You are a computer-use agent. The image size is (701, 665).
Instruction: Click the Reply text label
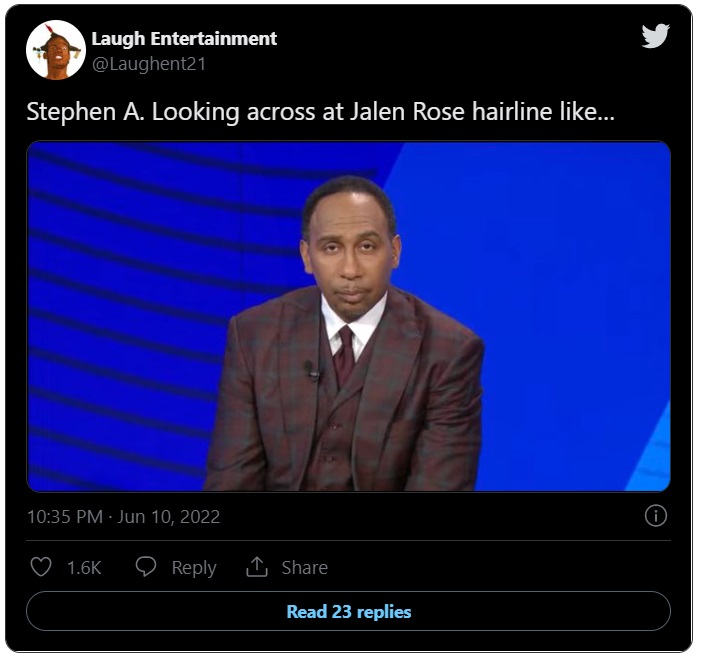tap(194, 568)
